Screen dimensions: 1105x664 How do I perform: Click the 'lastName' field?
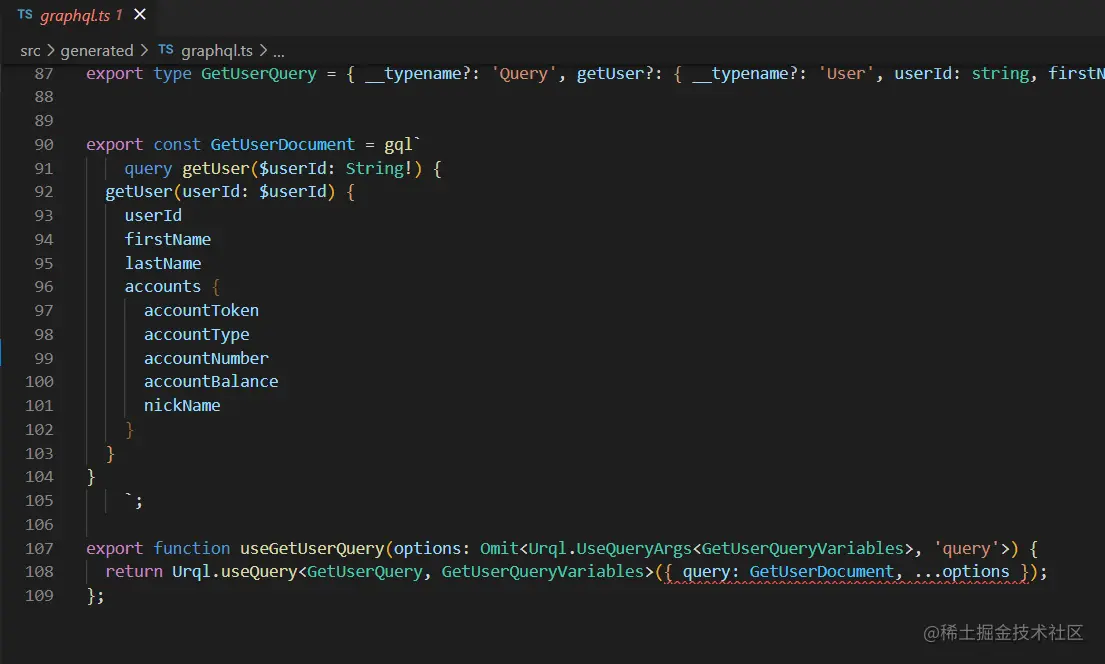click(163, 264)
